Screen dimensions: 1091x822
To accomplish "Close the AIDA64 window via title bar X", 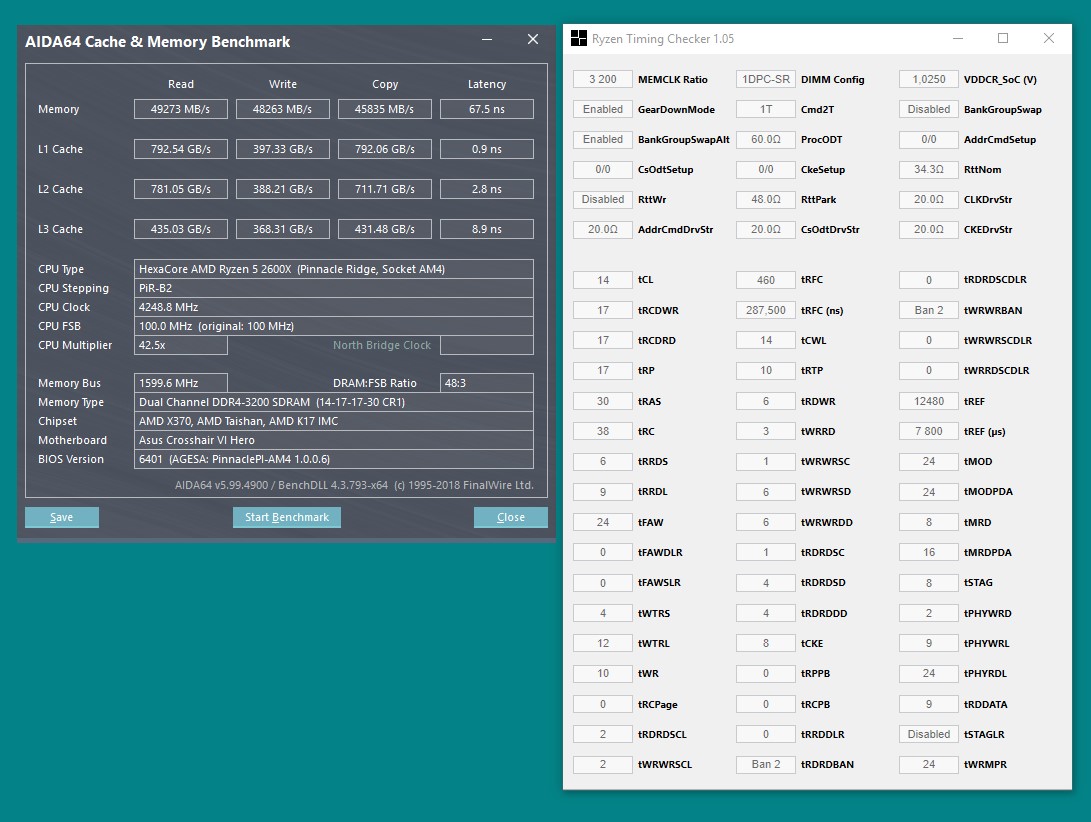I will pos(532,40).
